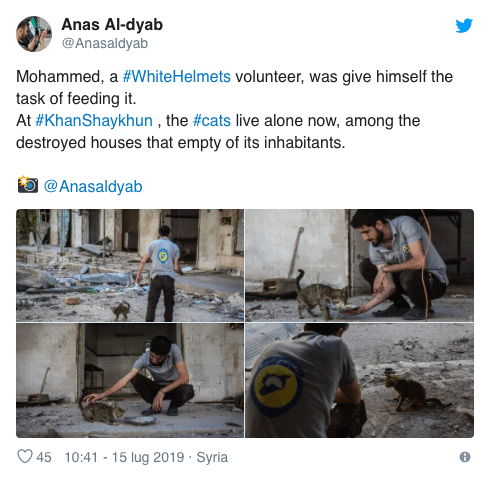The height and width of the screenshot is (477, 492).
Task: Click the camera emoji icon
Action: (28, 185)
